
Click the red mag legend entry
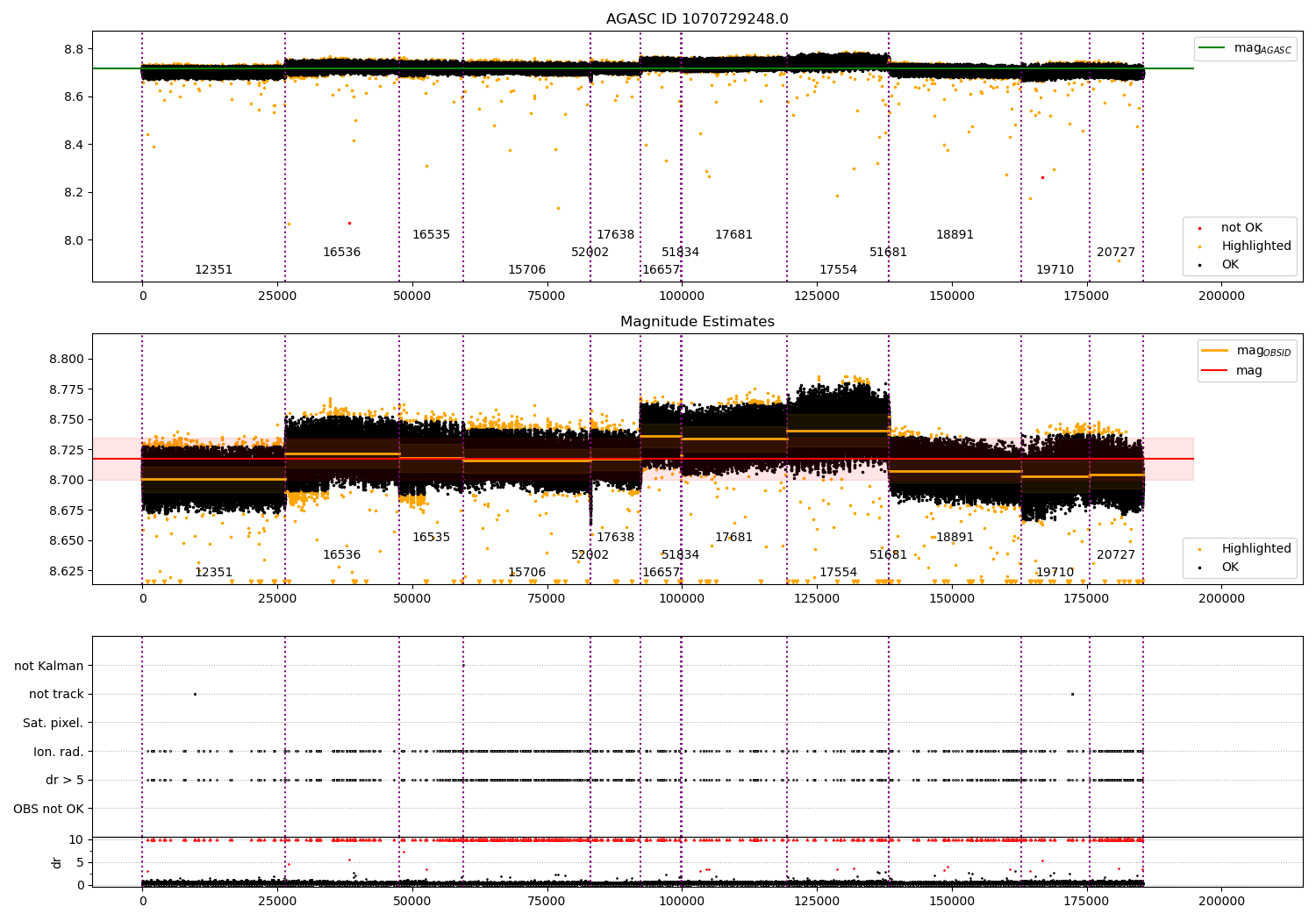click(x=1232, y=370)
